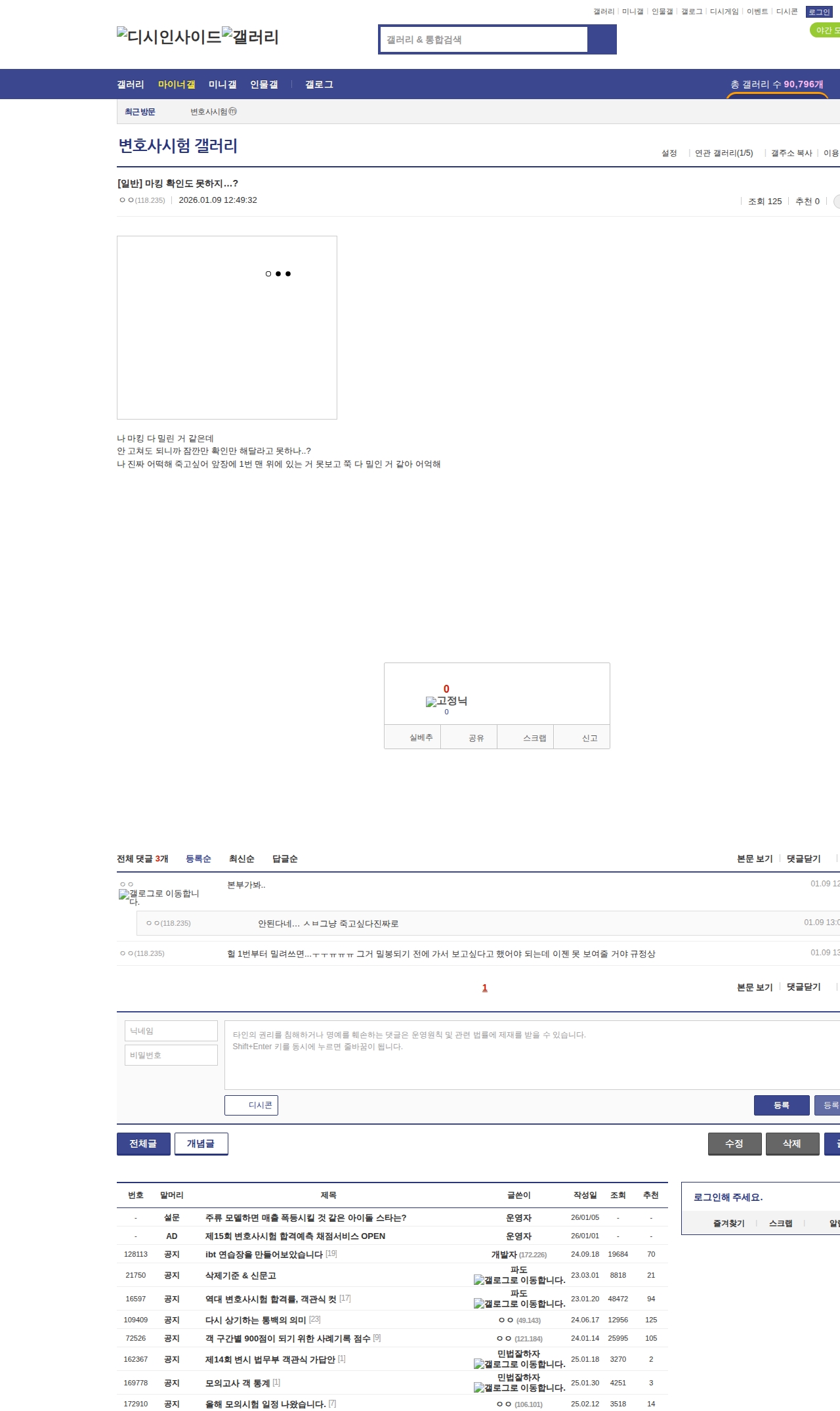Image resolution: width=840 pixels, height=1411 pixels.
Task: Open 즐겨찾기 tab in login box
Action: [x=728, y=1223]
